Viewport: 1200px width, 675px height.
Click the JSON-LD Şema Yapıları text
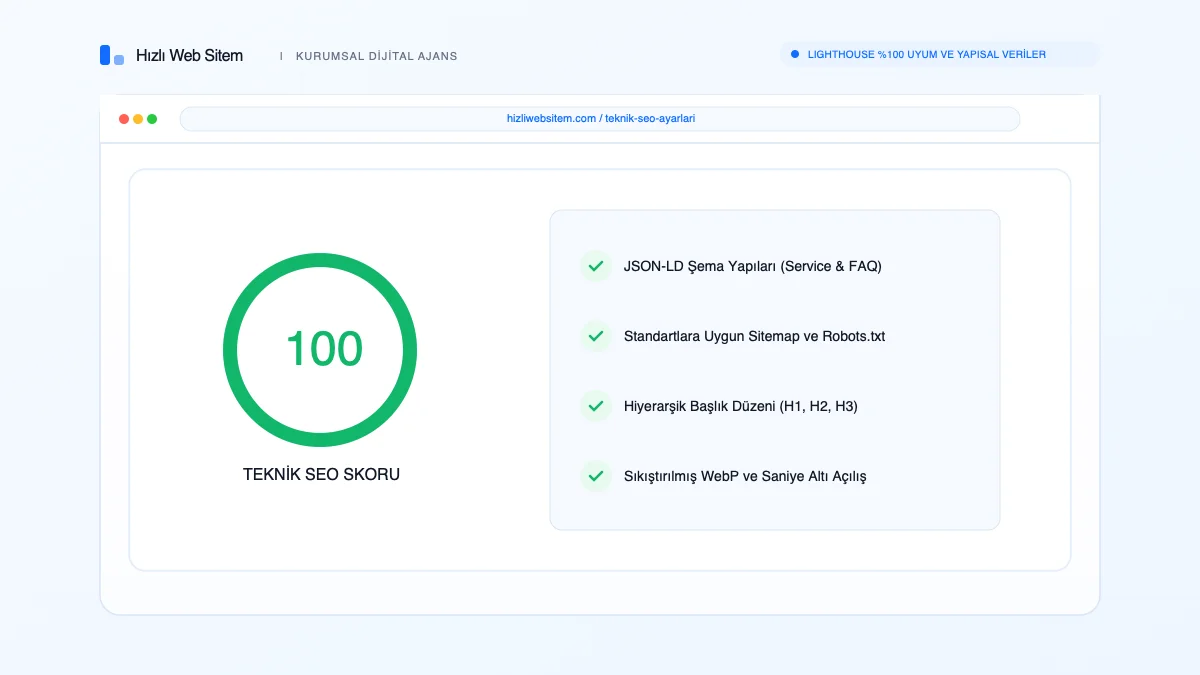pyautogui.click(x=753, y=266)
